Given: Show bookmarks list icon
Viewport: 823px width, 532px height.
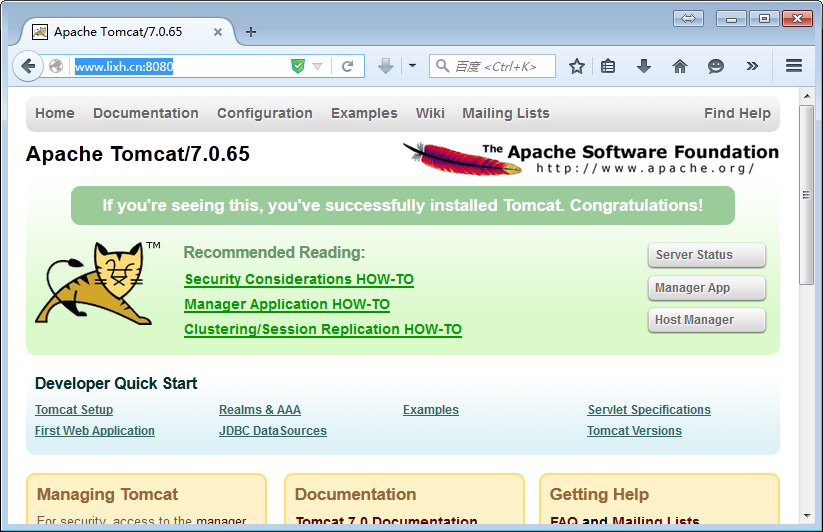Looking at the screenshot, I should point(608,66).
